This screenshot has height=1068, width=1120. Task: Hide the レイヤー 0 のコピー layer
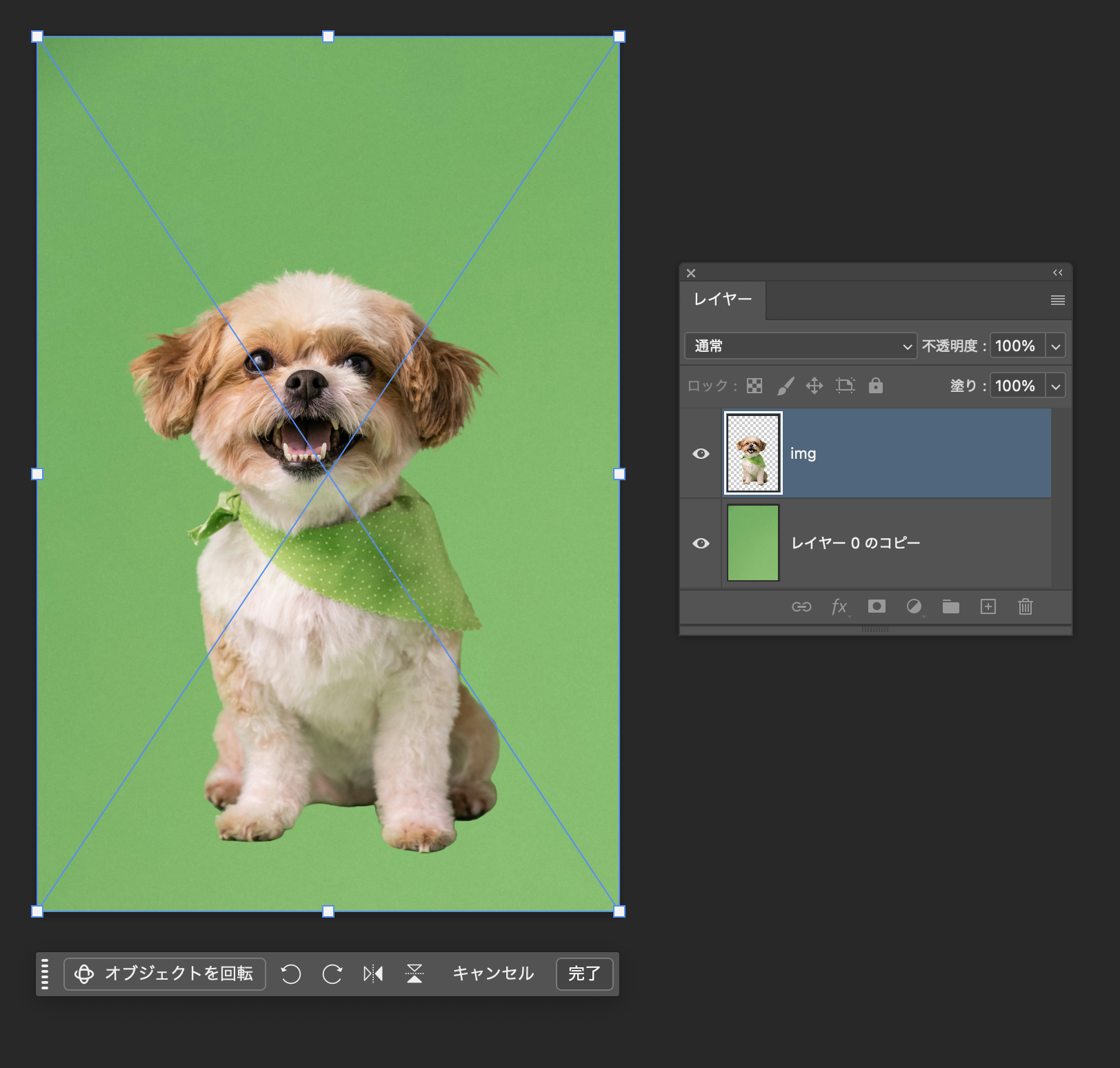[701, 543]
